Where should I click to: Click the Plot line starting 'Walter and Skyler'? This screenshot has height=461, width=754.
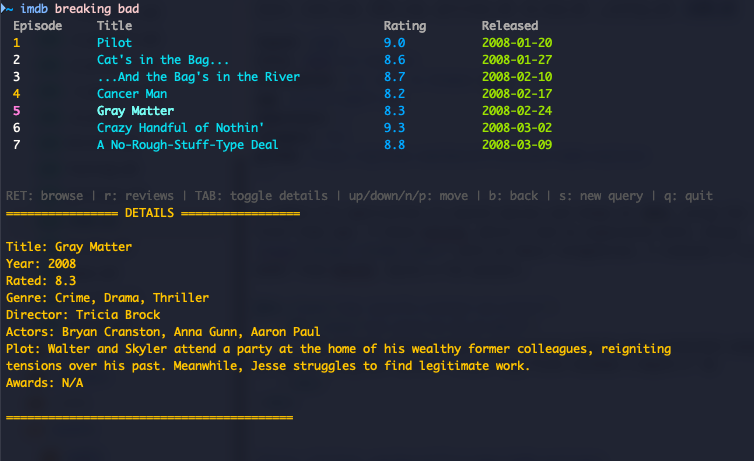pyautogui.click(x=339, y=349)
